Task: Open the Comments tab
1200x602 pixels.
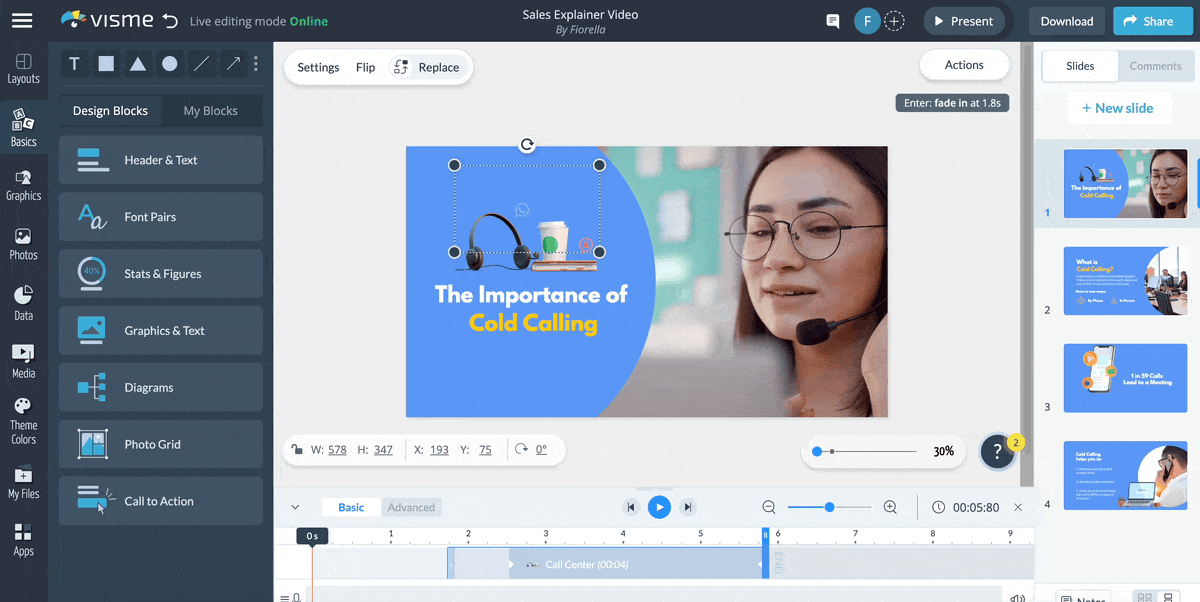Action: (1155, 66)
